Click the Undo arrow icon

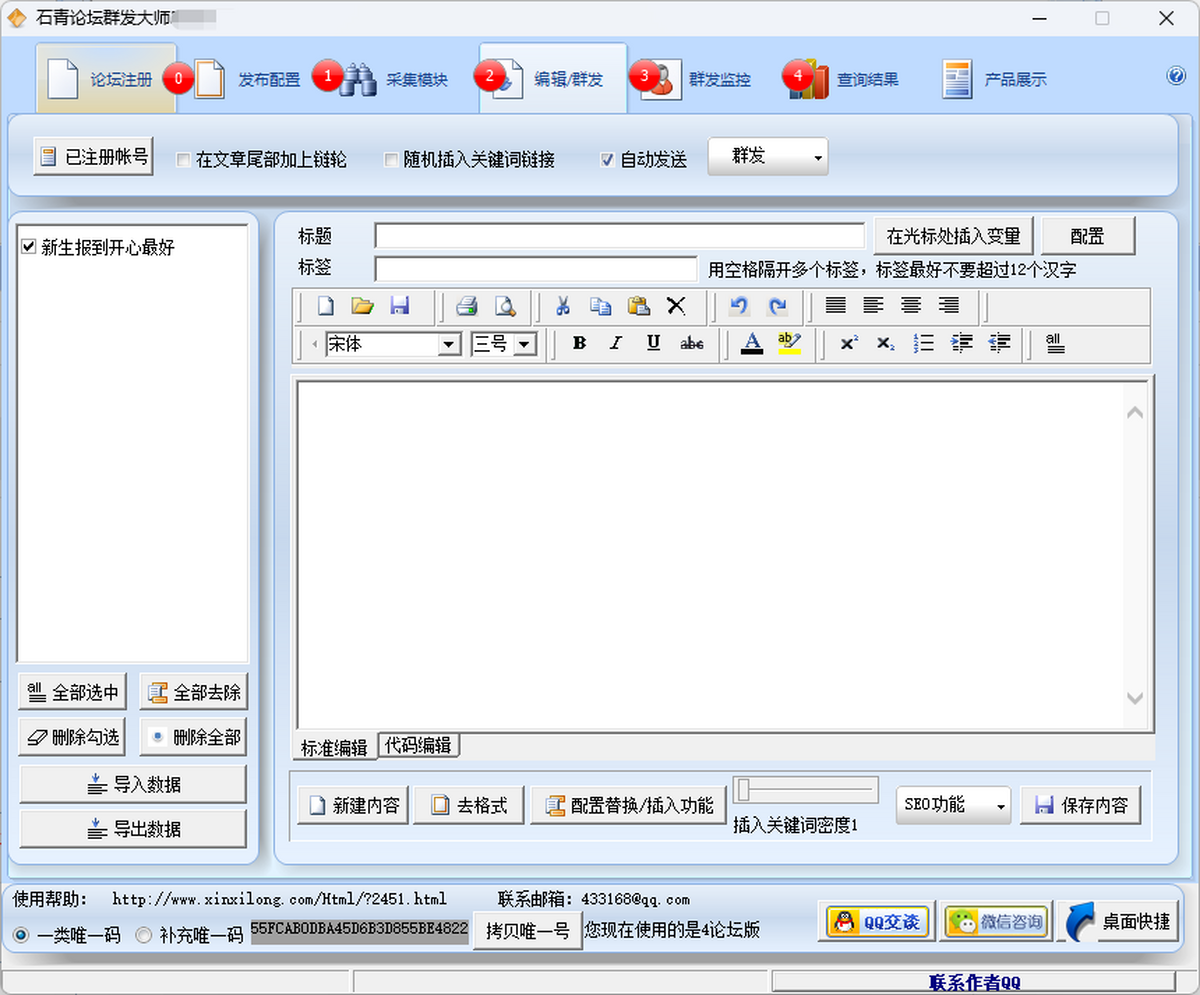click(x=739, y=306)
